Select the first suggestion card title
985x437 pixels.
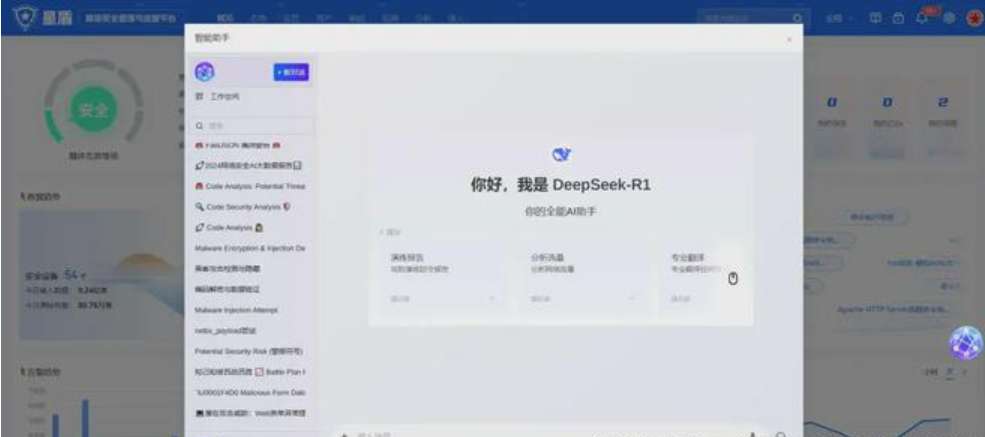coord(408,257)
